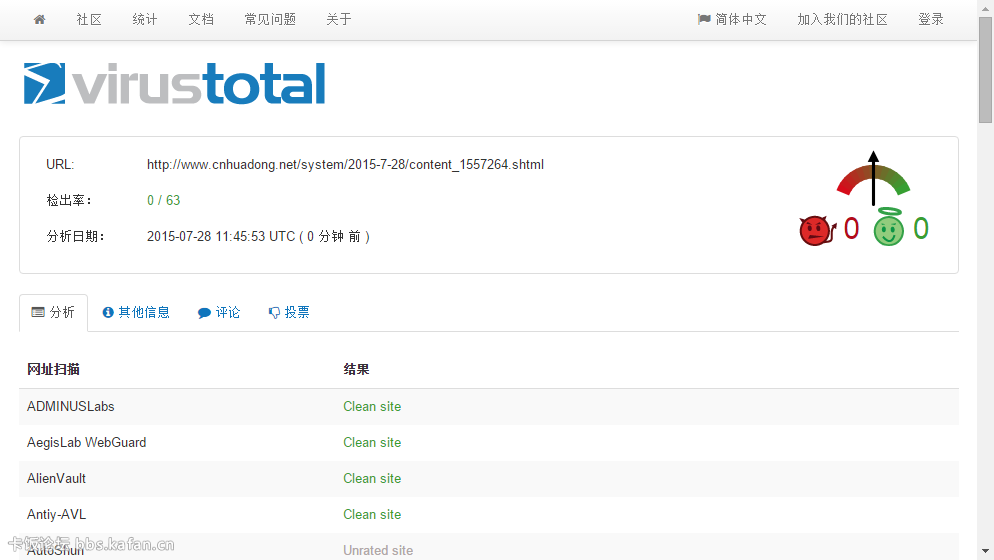
Task: Click the detection ratio 0 / 63
Action: click(x=164, y=200)
